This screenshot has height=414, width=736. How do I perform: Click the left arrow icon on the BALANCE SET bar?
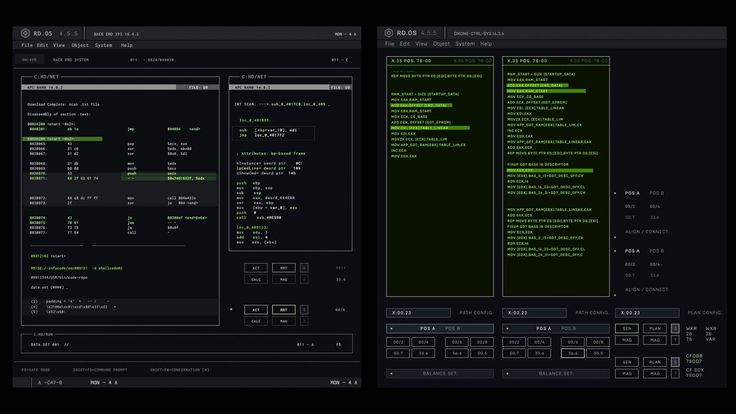click(x=392, y=374)
